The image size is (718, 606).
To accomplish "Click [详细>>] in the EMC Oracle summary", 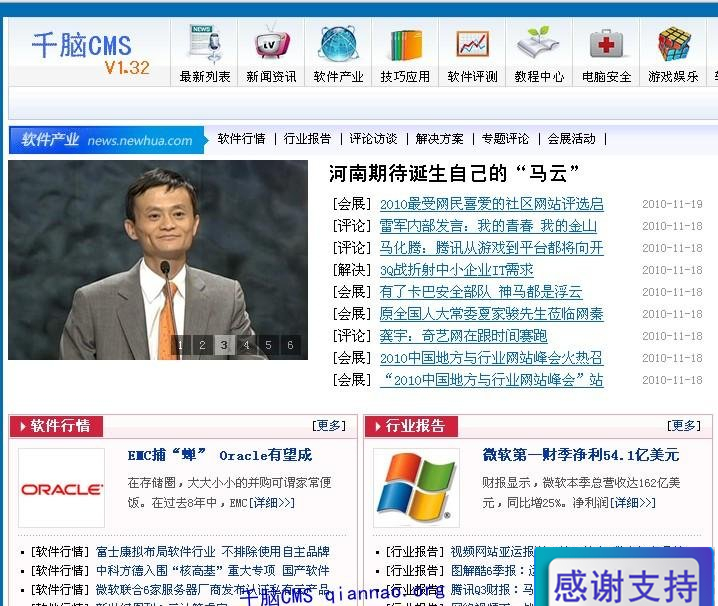I will 272,503.
